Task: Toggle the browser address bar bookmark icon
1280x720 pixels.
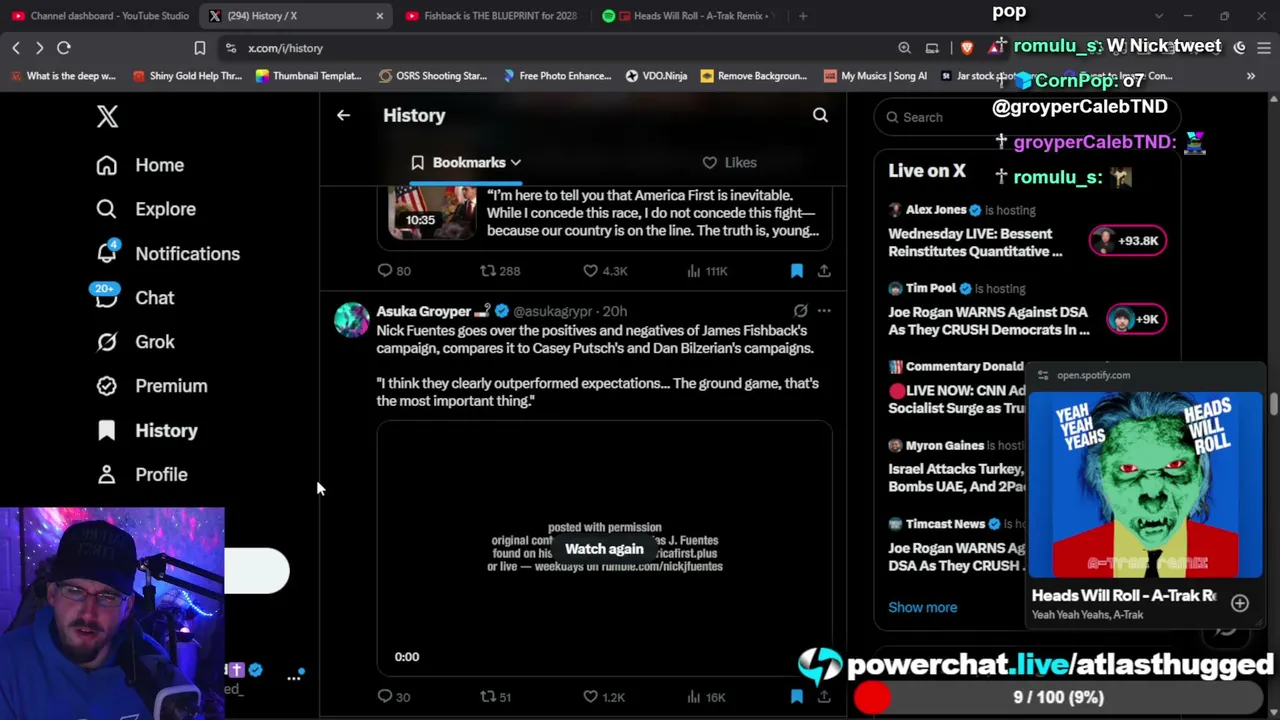Action: (200, 48)
